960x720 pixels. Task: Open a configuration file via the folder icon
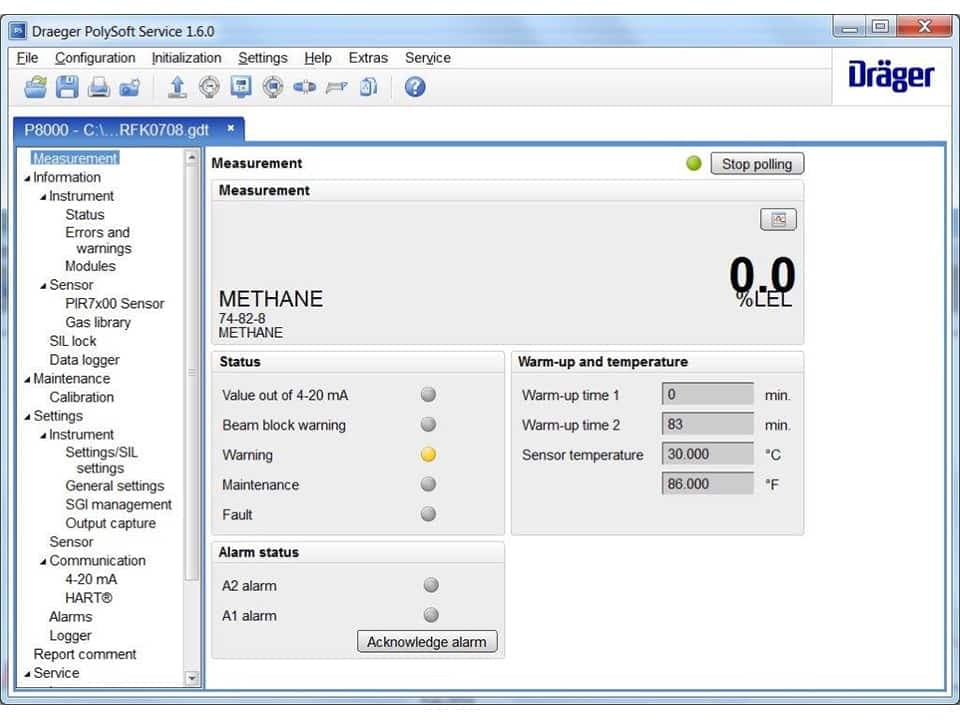pyautogui.click(x=34, y=87)
